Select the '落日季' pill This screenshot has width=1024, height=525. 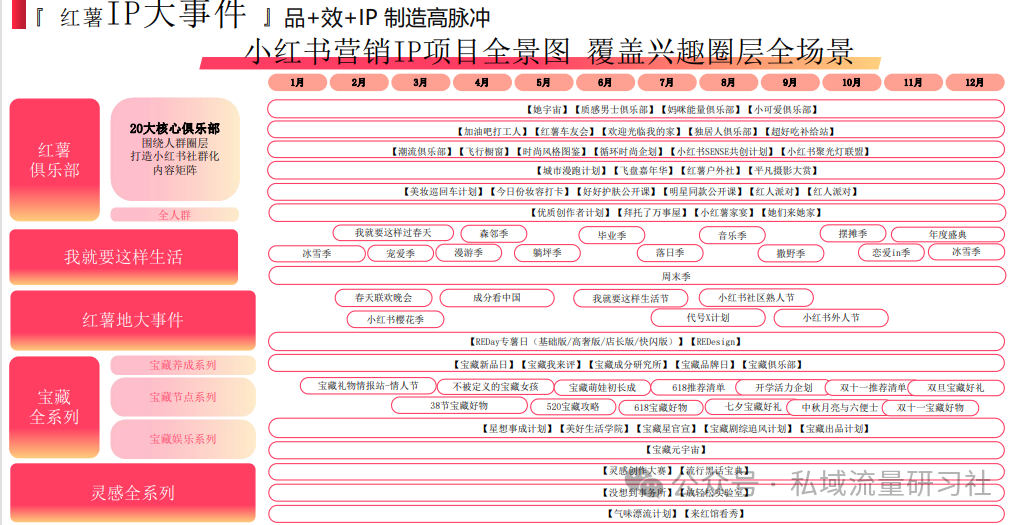click(x=670, y=252)
